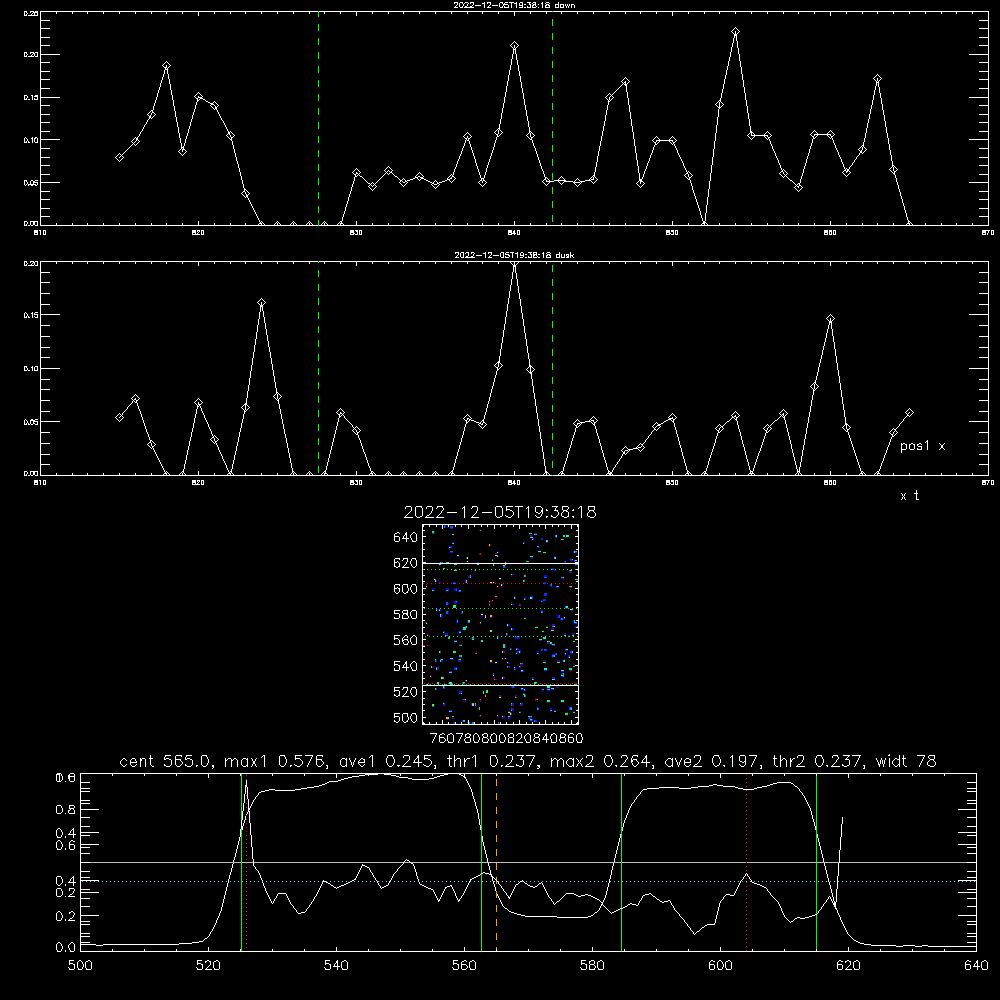
Task: Click the green vertical line near 585
Action: (x=621, y=862)
